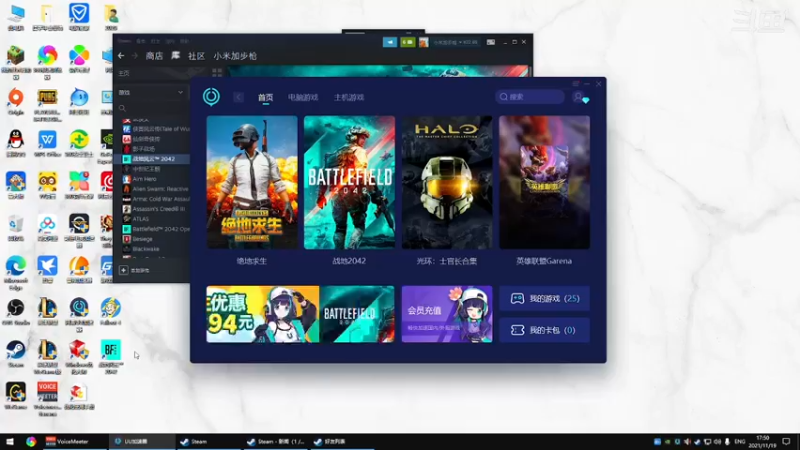The height and width of the screenshot is (450, 800).
Task: Click 主页 home link in Steam library
Action: coord(124,73)
